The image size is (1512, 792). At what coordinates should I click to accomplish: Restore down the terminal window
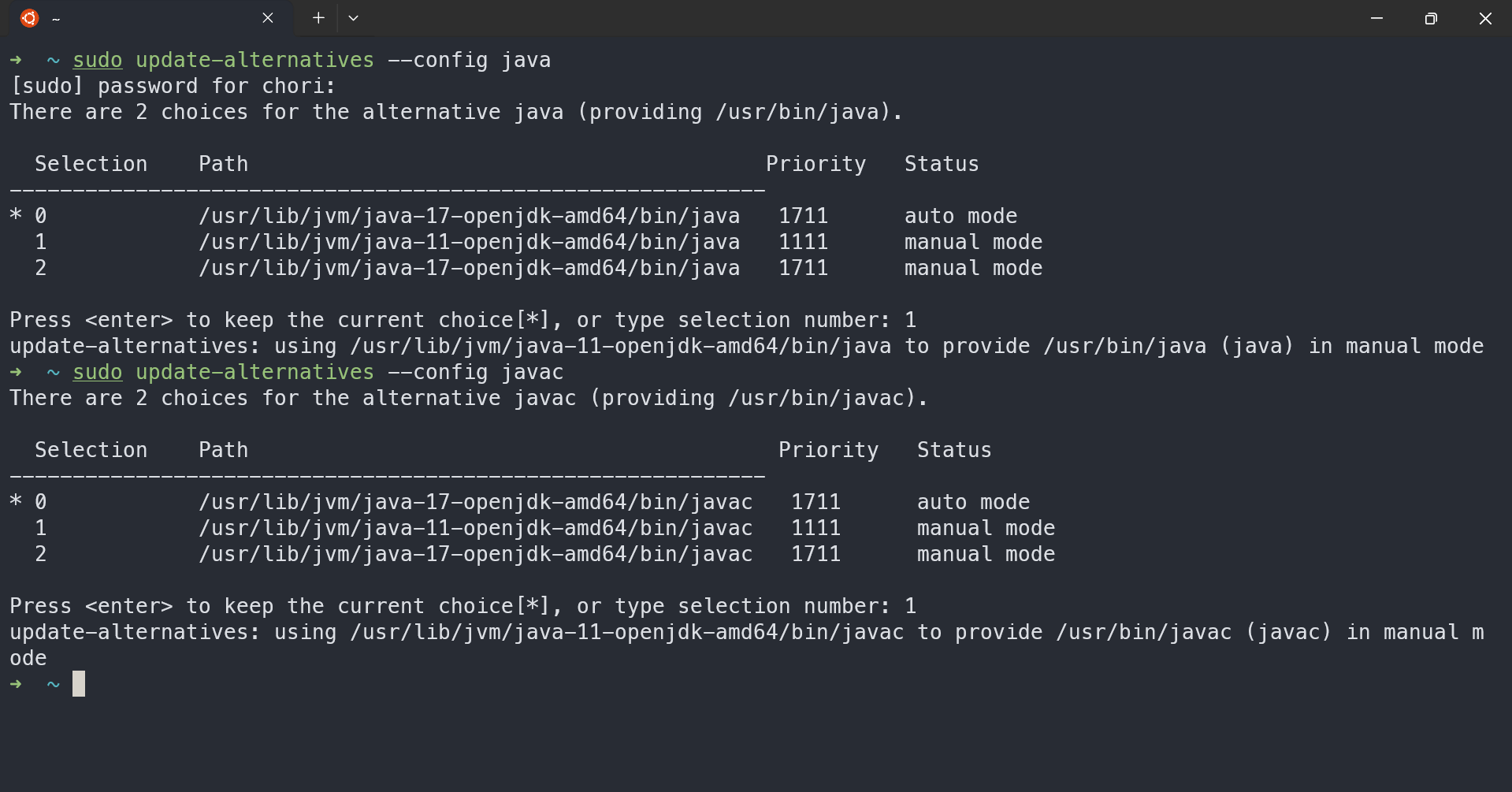[x=1431, y=18]
